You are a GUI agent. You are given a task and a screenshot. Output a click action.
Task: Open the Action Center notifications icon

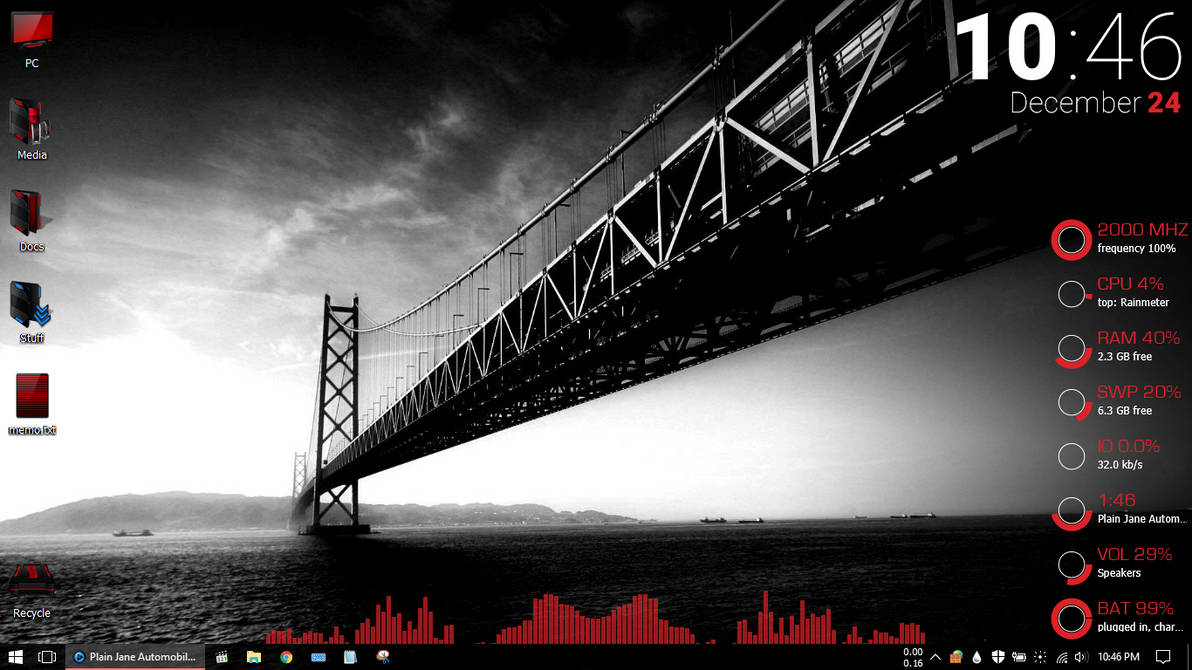(x=1162, y=657)
